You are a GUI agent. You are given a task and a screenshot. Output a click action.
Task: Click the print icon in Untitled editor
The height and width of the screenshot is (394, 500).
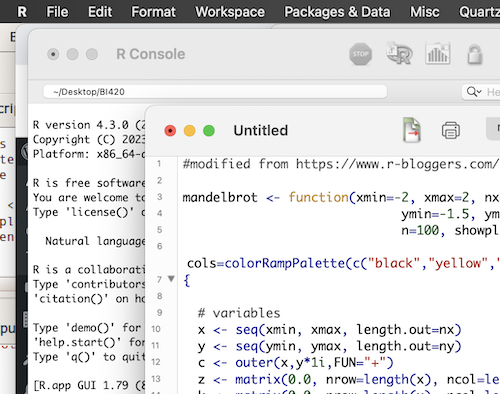[451, 130]
